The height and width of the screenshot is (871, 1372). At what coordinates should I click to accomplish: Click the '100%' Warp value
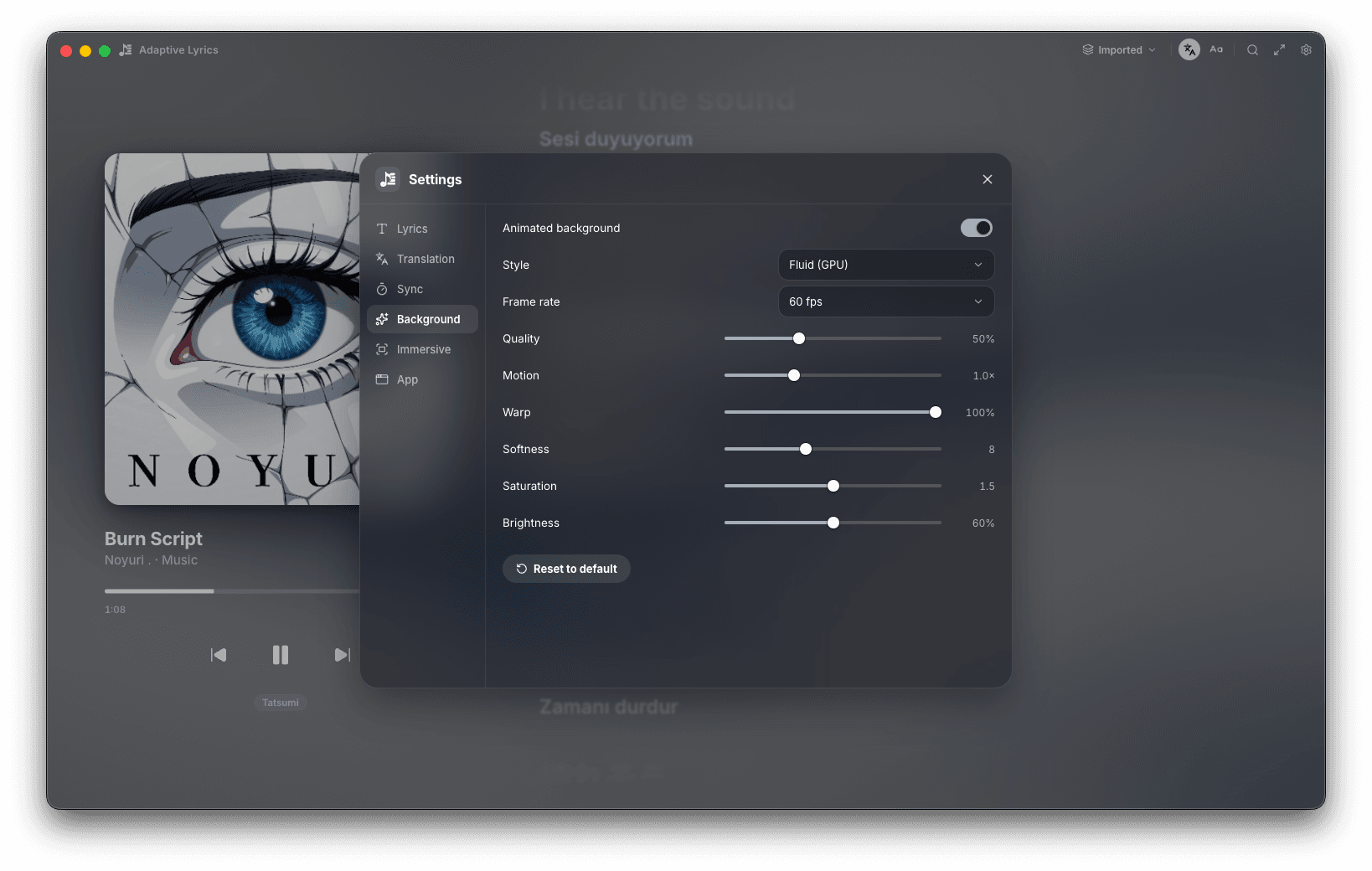pyautogui.click(x=980, y=413)
